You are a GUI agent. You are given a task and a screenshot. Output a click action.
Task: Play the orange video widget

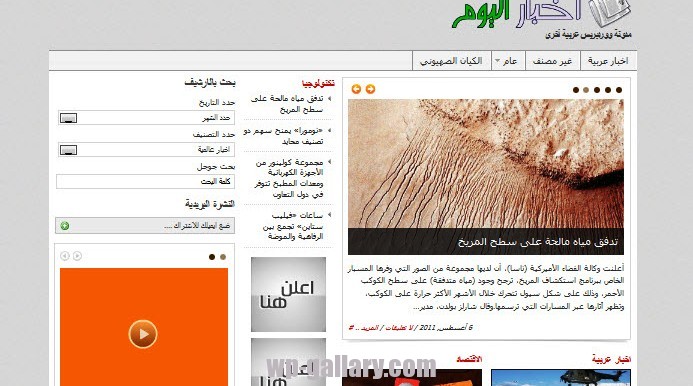143,334
